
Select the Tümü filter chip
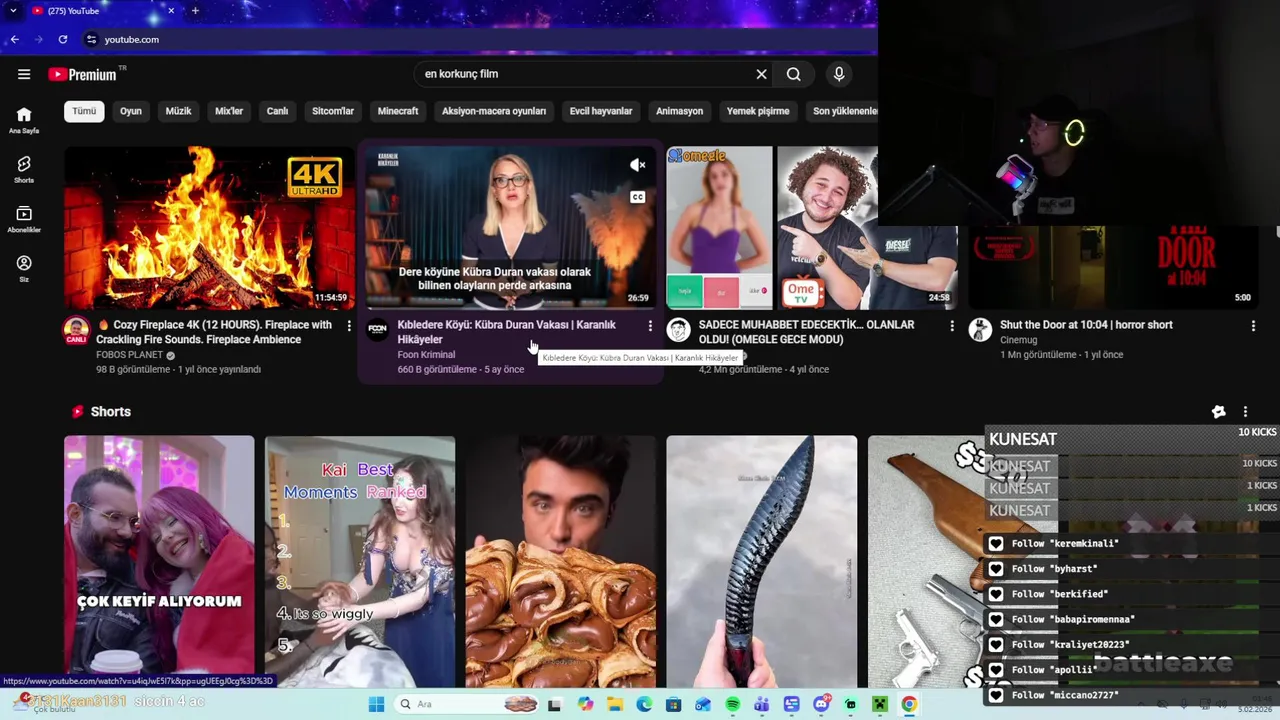pyautogui.click(x=84, y=111)
